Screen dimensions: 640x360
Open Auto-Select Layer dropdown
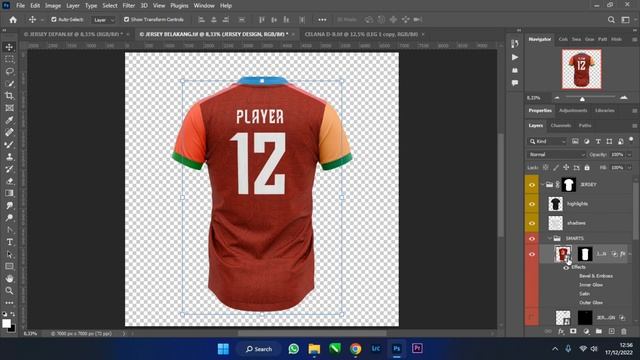click(104, 20)
